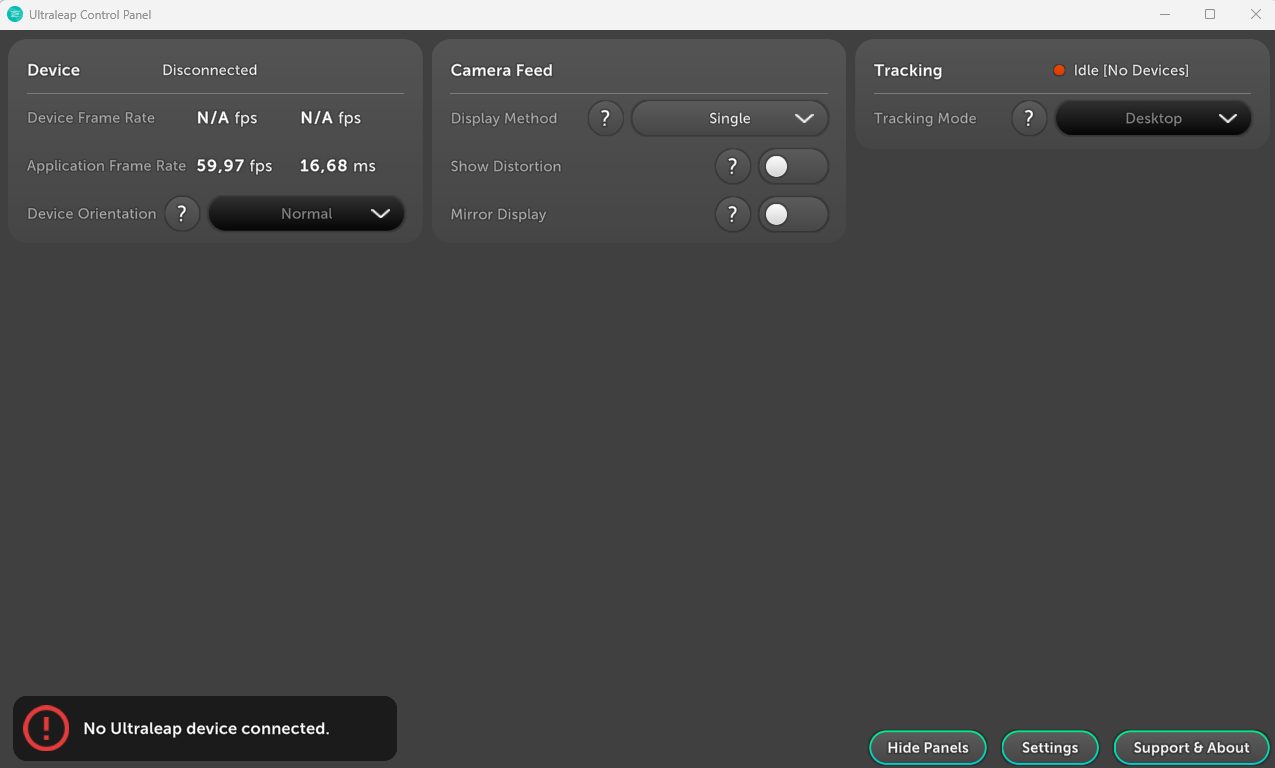Click the Application Frame Rate label

click(x=107, y=166)
